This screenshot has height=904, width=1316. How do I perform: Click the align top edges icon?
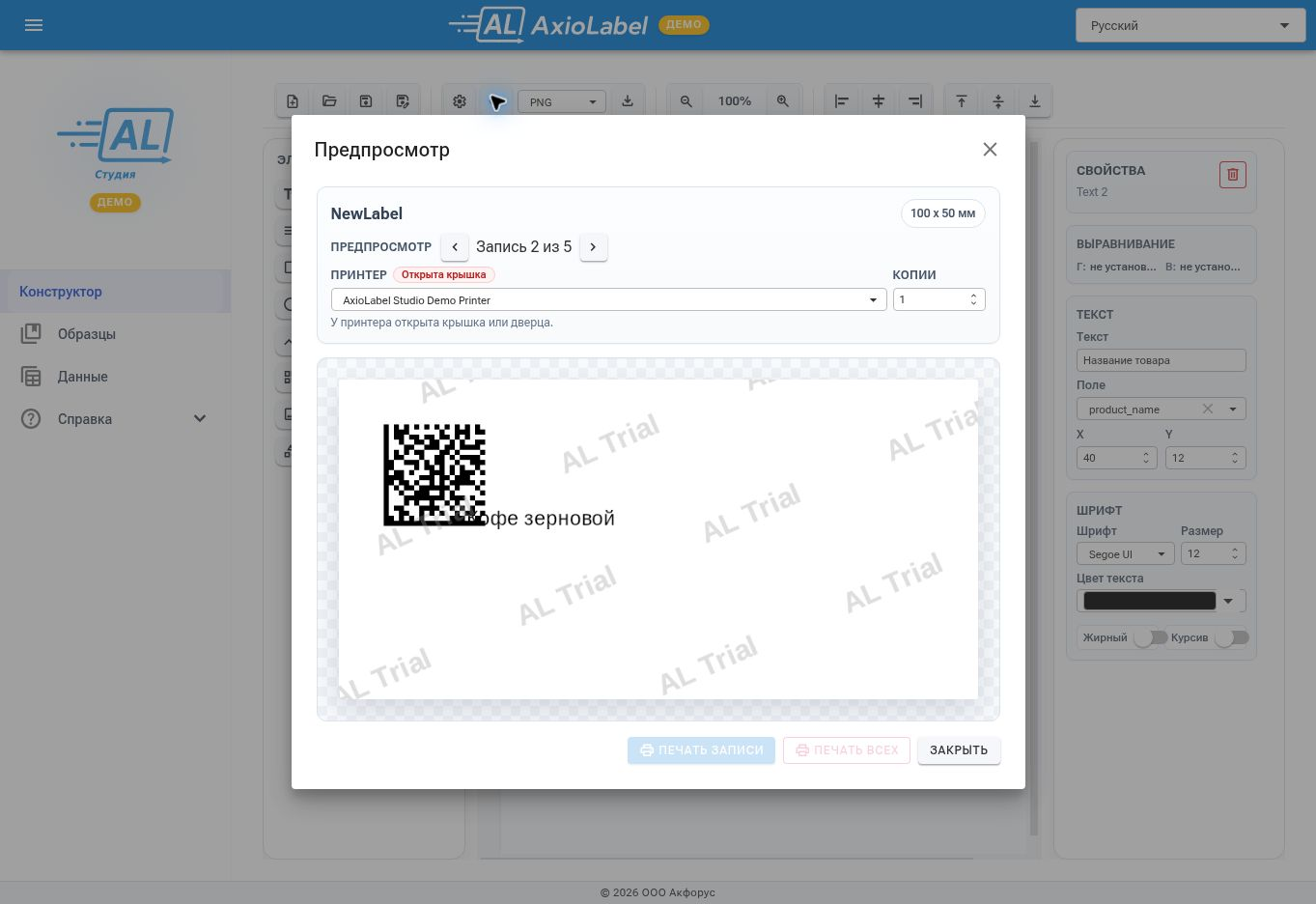click(962, 101)
